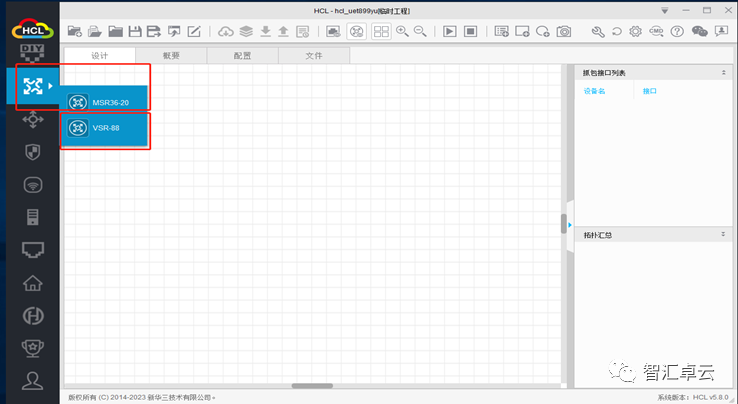
Task: Click the copyright text in status bar
Action: tap(142, 397)
